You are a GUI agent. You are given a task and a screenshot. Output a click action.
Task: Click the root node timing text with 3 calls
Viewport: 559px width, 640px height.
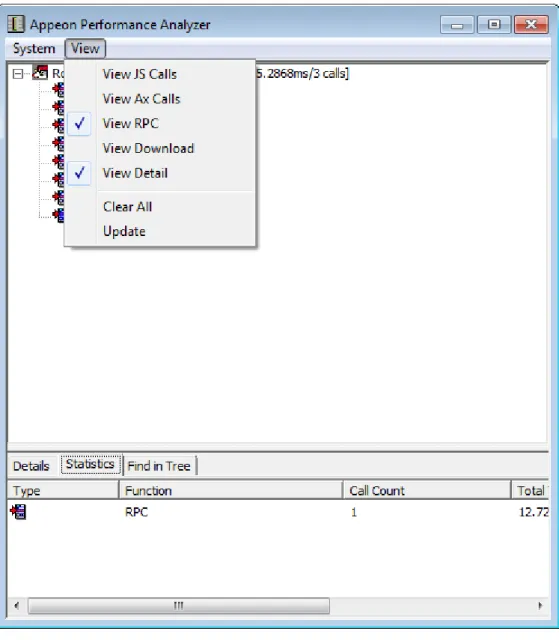pos(302,74)
